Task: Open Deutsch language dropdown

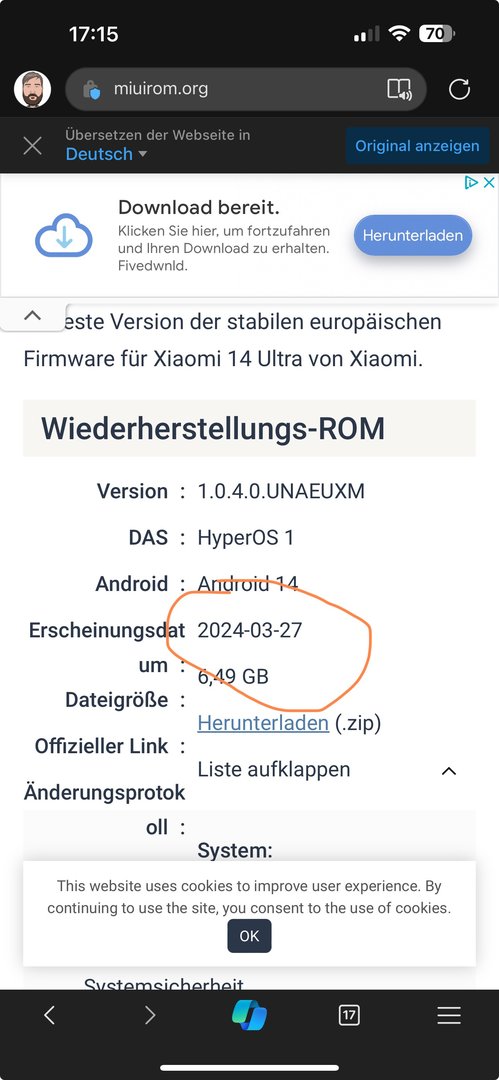Action: [x=106, y=154]
